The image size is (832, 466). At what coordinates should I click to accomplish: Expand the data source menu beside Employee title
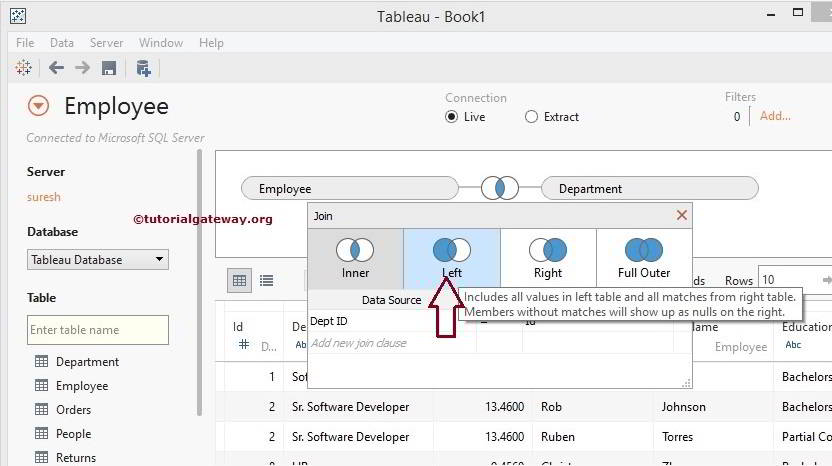38,106
